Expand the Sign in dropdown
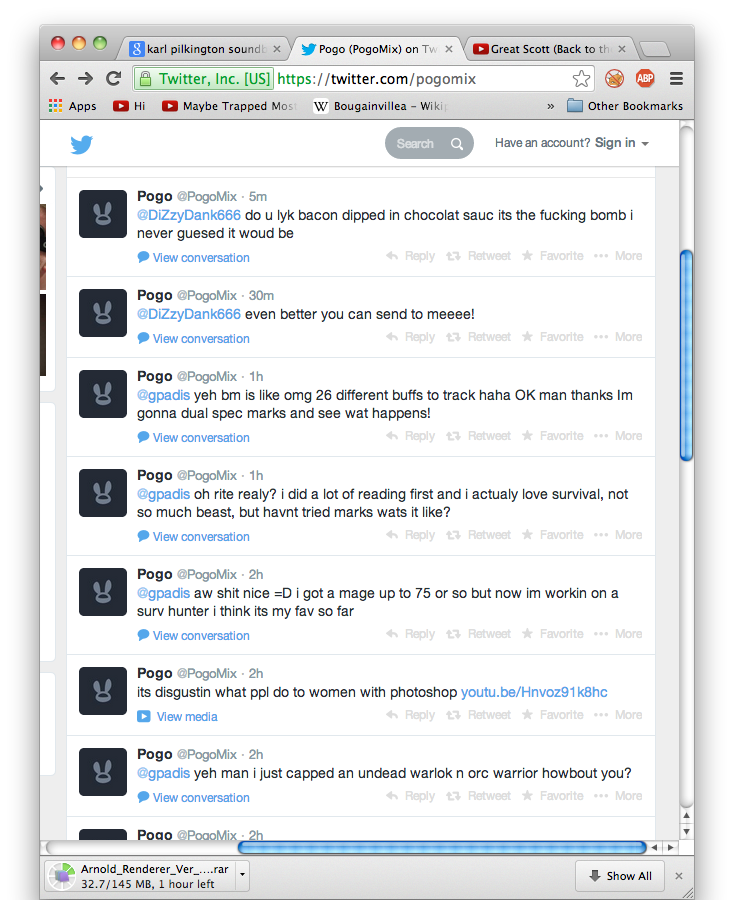Image resolution: width=734 pixels, height=900 pixels. click(x=622, y=144)
